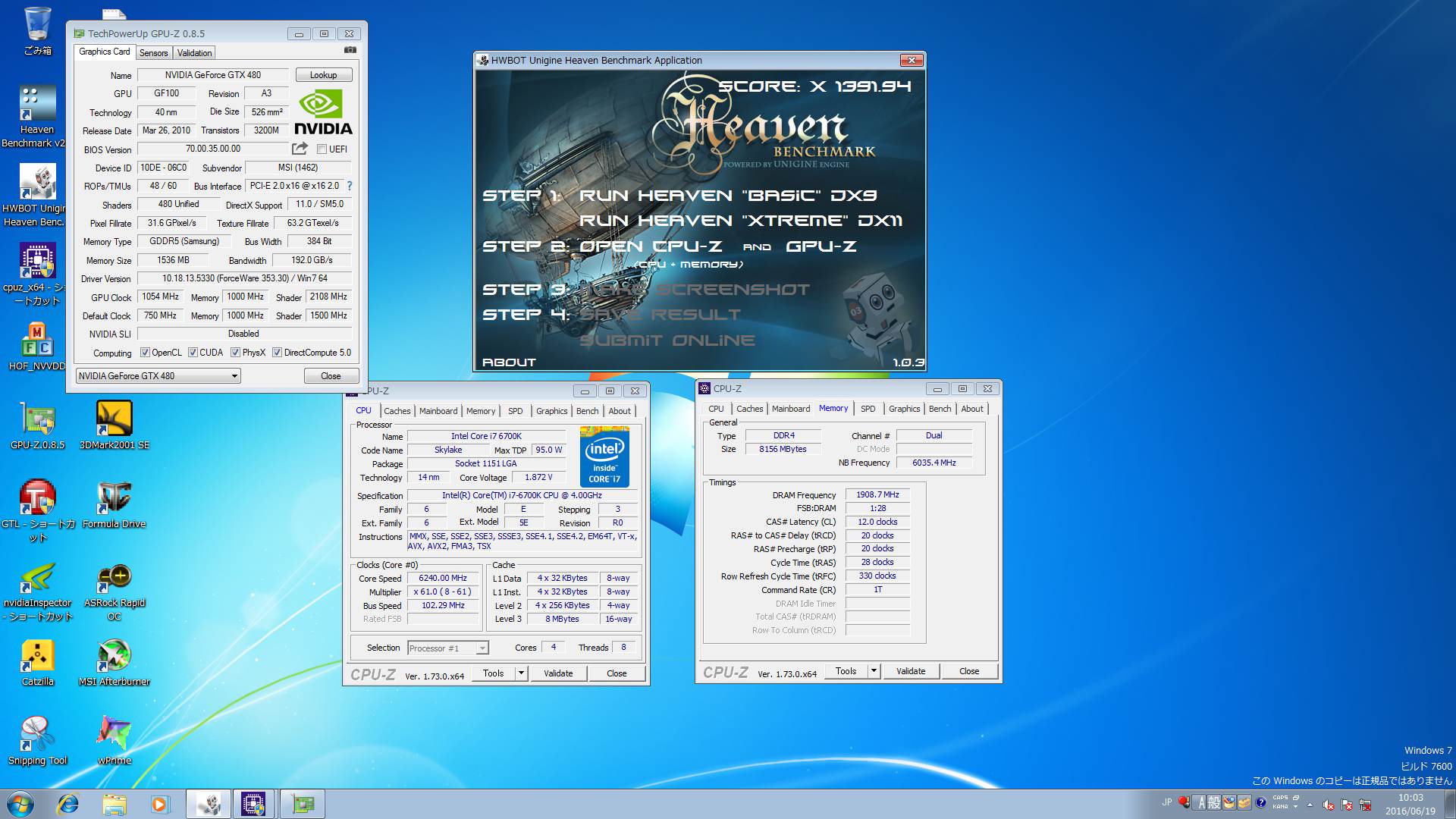Image resolution: width=1456 pixels, height=819 pixels.
Task: Open Caches tab in left CPU-Z window
Action: (397, 411)
